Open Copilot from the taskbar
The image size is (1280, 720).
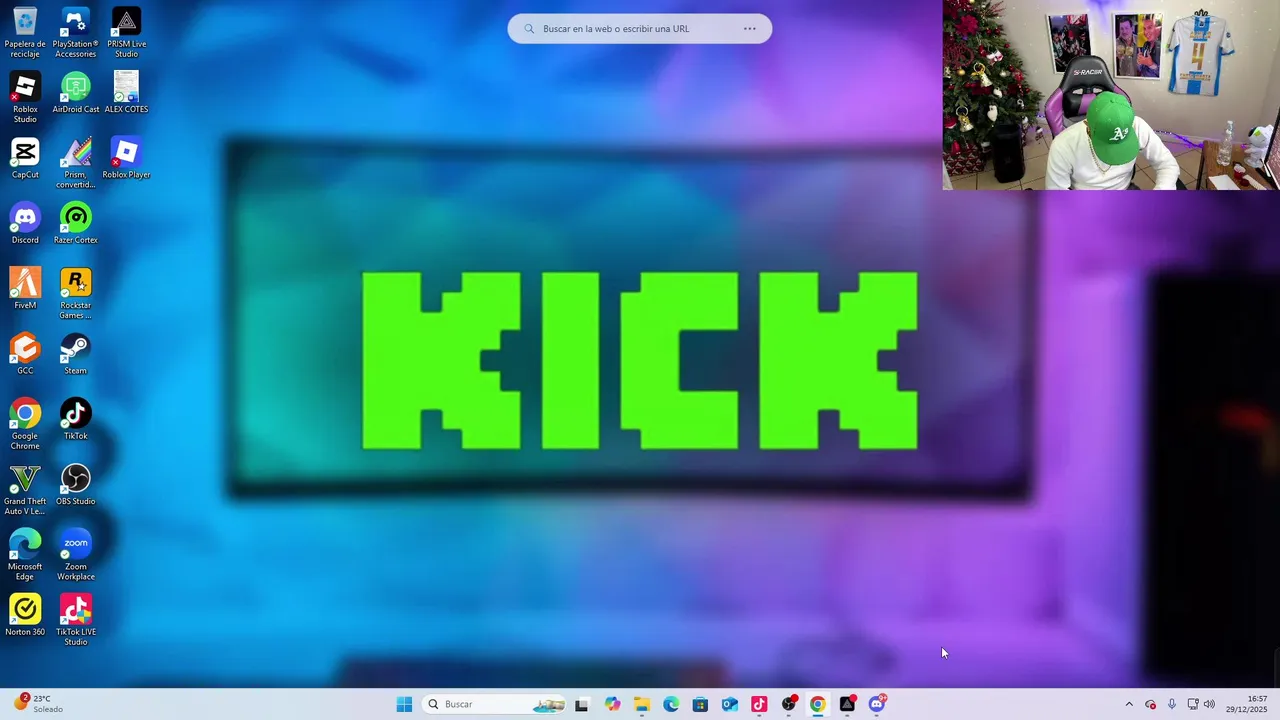pyautogui.click(x=612, y=704)
